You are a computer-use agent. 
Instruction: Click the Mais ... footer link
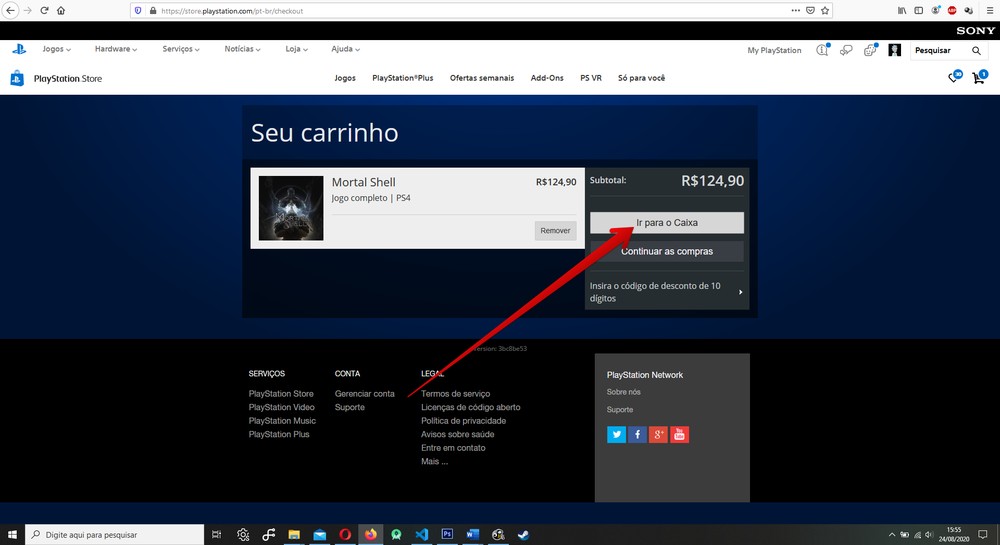(x=434, y=461)
